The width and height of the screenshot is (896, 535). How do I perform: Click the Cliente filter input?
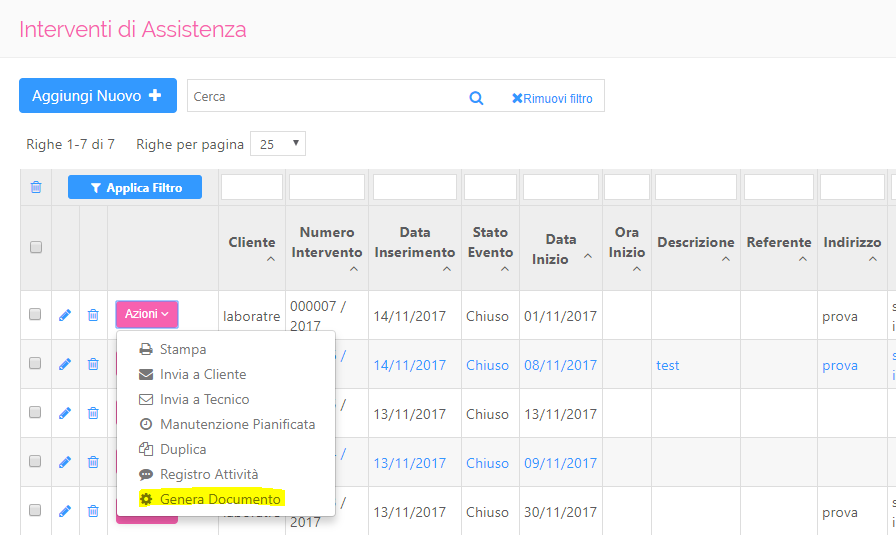pos(252,187)
